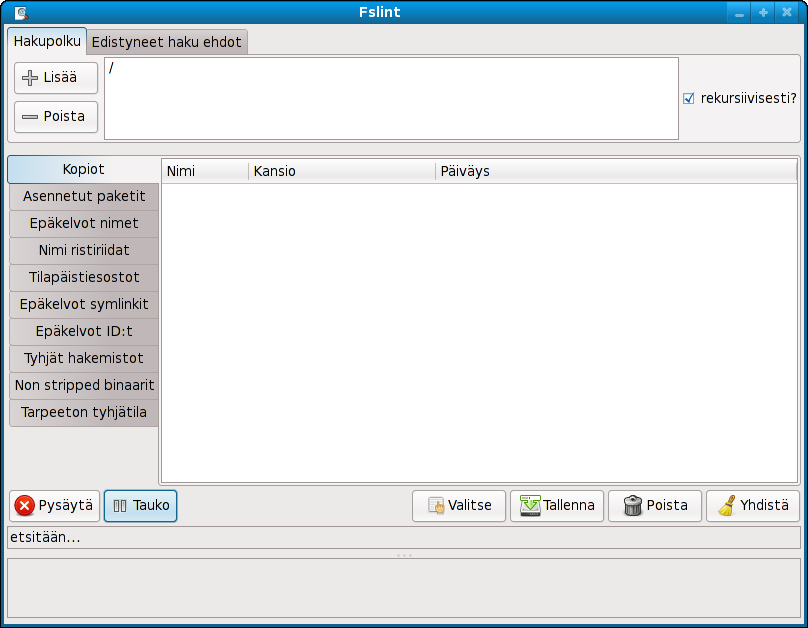This screenshot has width=808, height=628.
Task: Switch to the Hakupolku tab
Action: [x=47, y=41]
